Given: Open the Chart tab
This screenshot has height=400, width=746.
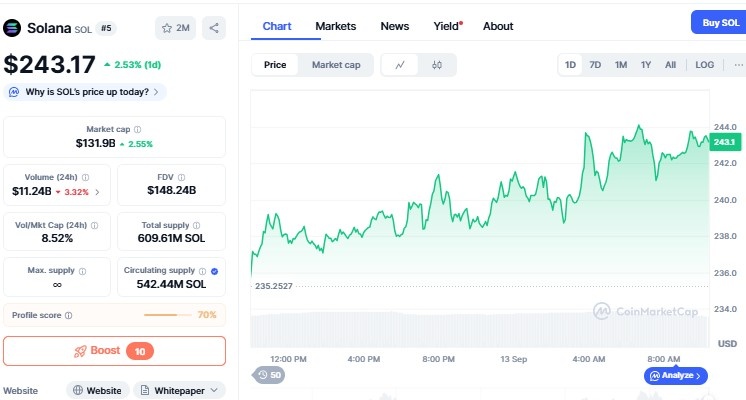Looking at the screenshot, I should 277,26.
